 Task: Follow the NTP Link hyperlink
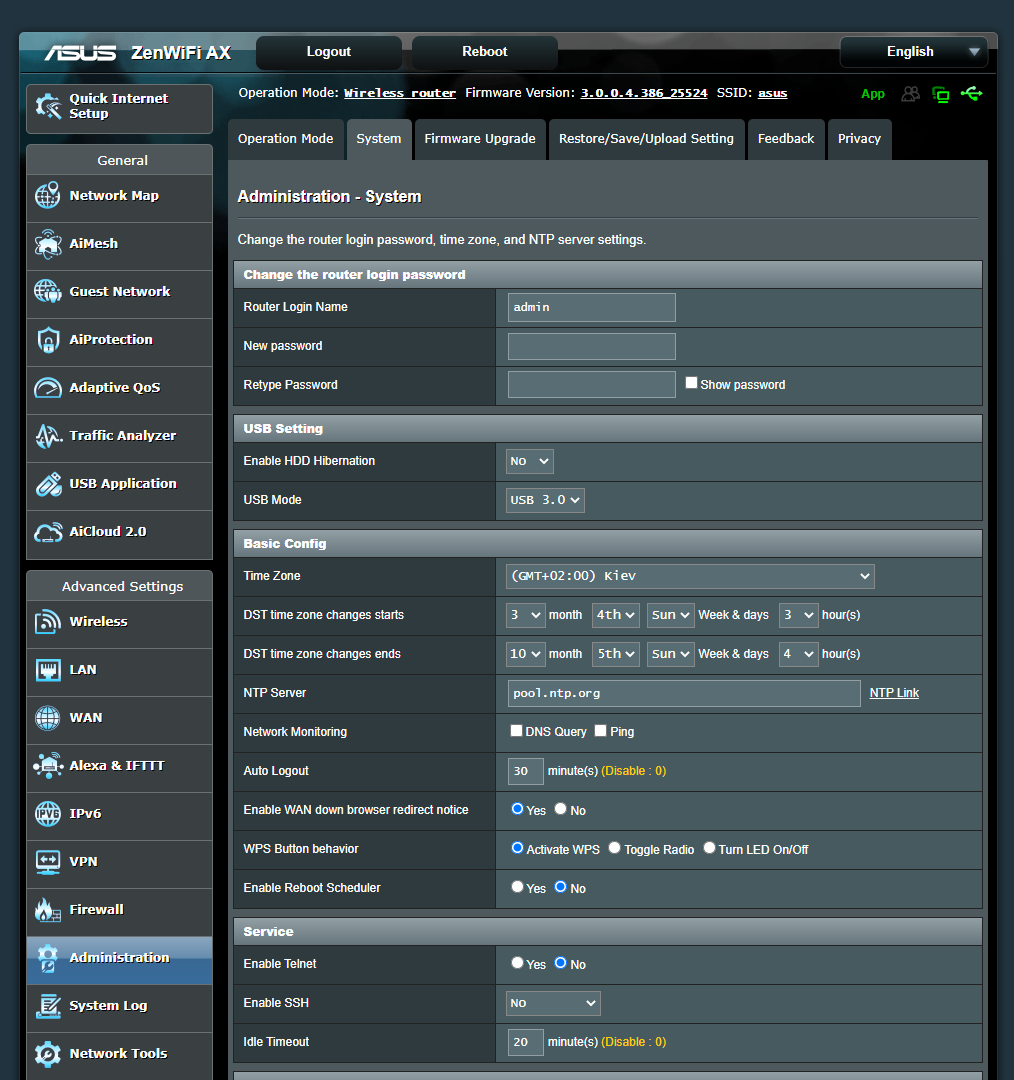pyautogui.click(x=894, y=693)
